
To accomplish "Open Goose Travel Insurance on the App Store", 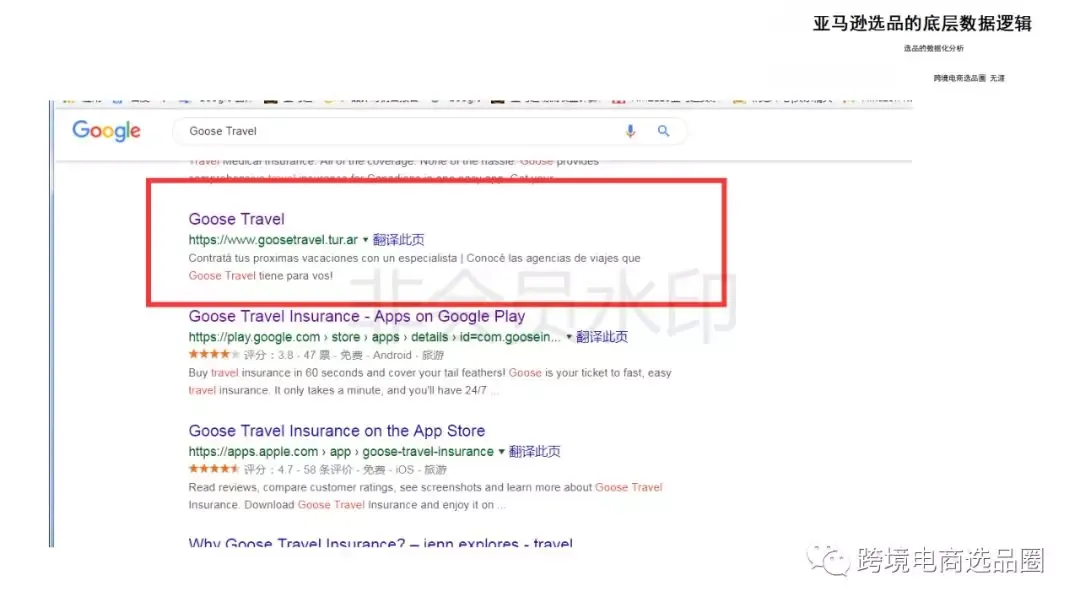I will (337, 430).
